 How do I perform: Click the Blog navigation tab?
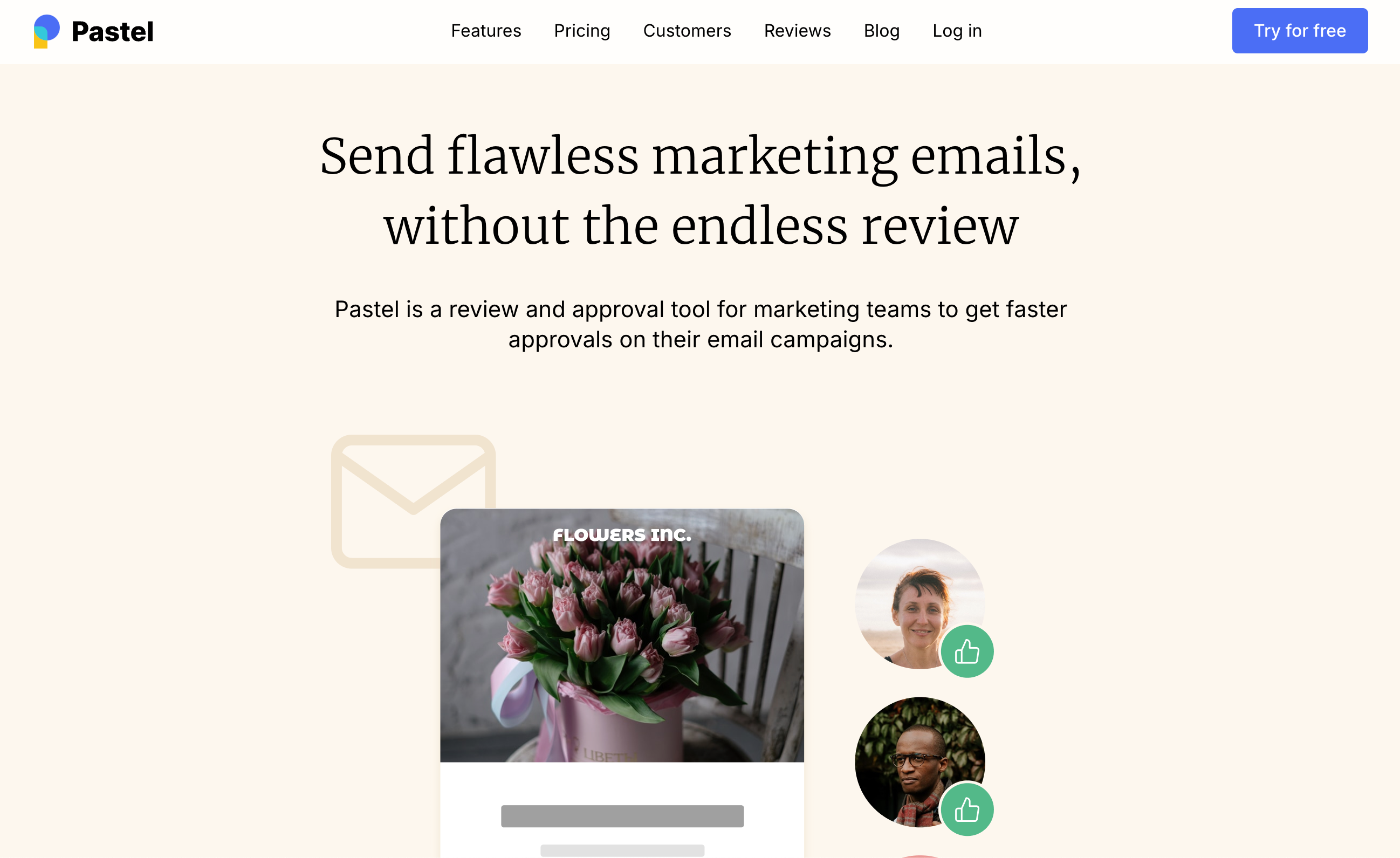(881, 30)
